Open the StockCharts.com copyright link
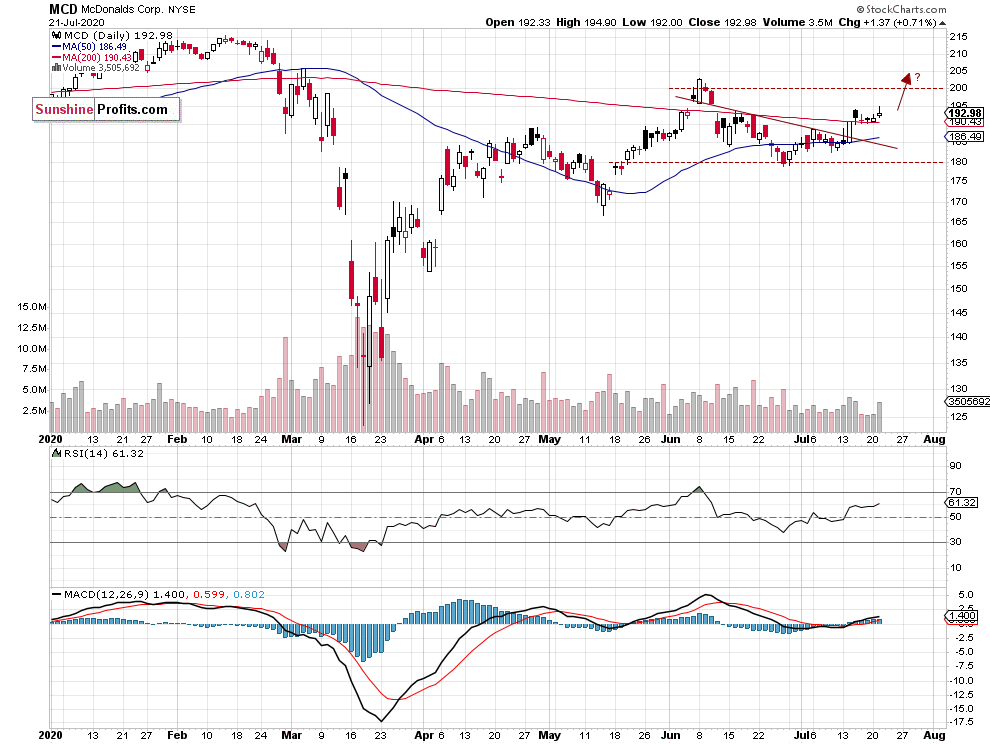 pyautogui.click(x=901, y=9)
